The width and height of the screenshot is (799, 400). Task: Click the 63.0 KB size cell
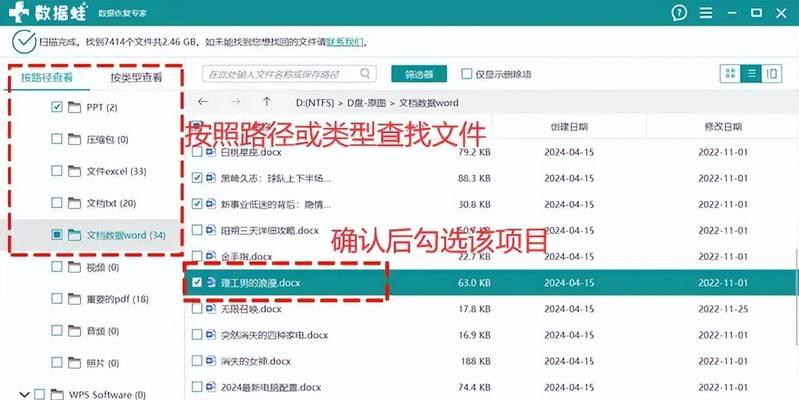(474, 282)
